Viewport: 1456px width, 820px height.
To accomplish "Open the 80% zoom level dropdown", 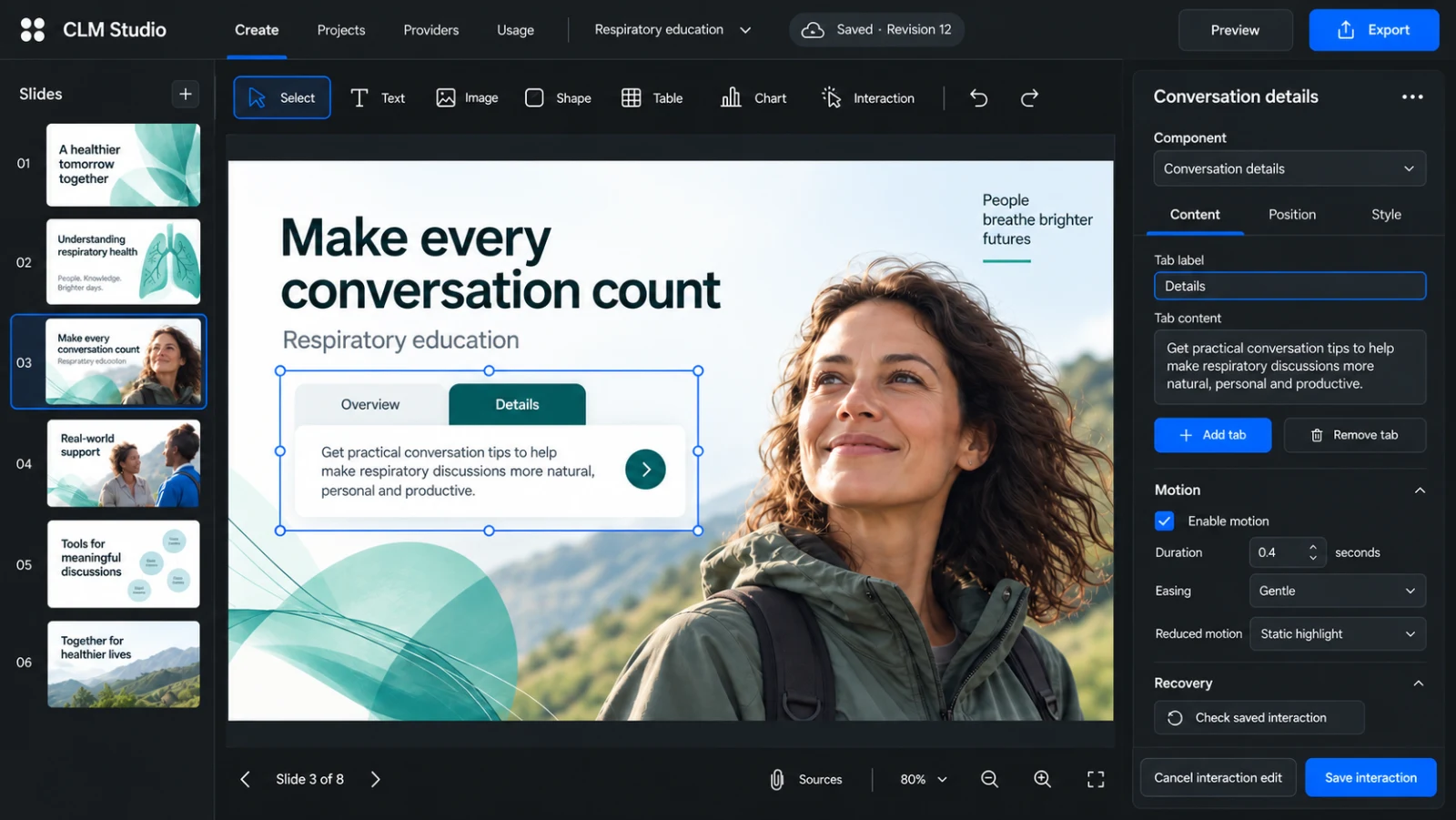I will [923, 779].
